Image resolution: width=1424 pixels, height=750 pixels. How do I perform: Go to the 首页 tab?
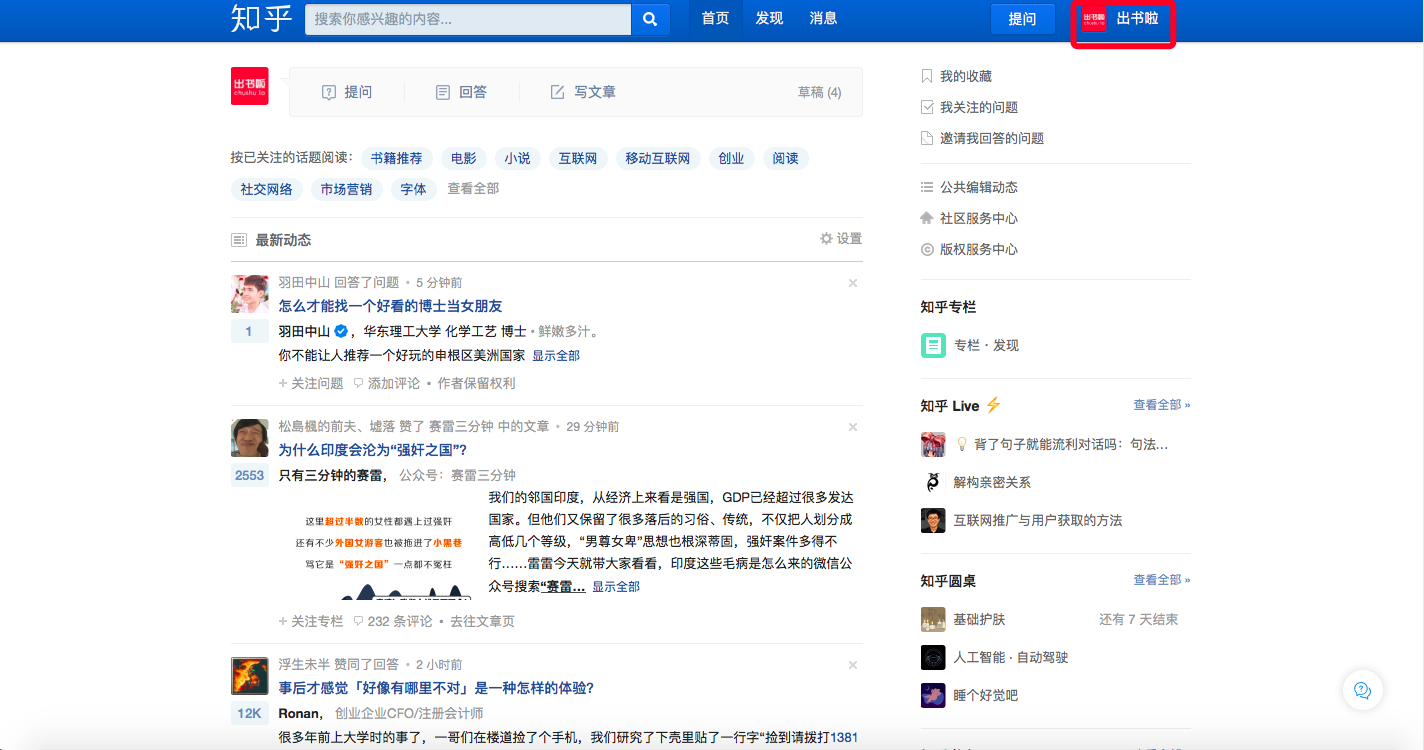[x=715, y=19]
